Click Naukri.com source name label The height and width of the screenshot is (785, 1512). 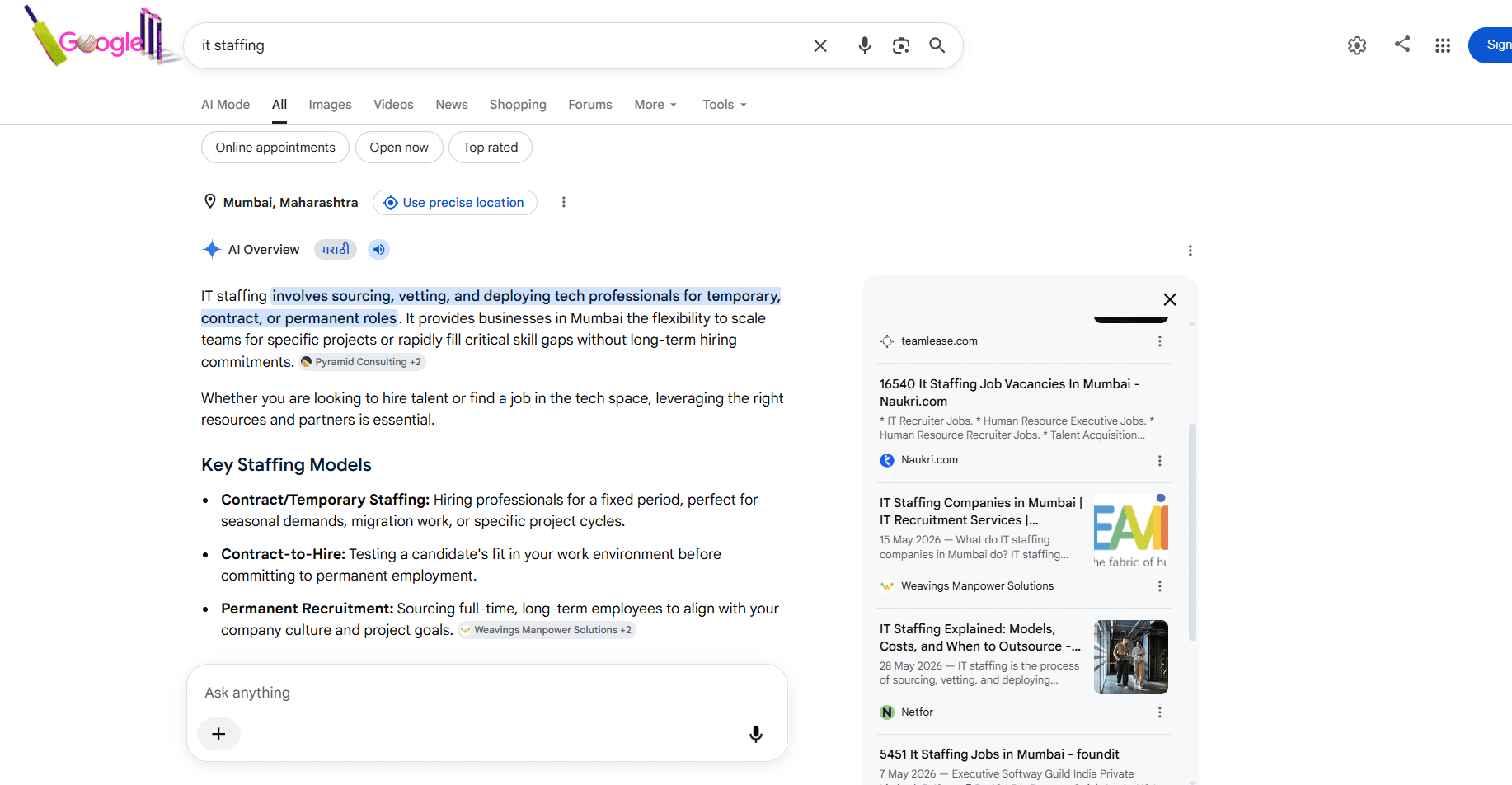click(929, 460)
